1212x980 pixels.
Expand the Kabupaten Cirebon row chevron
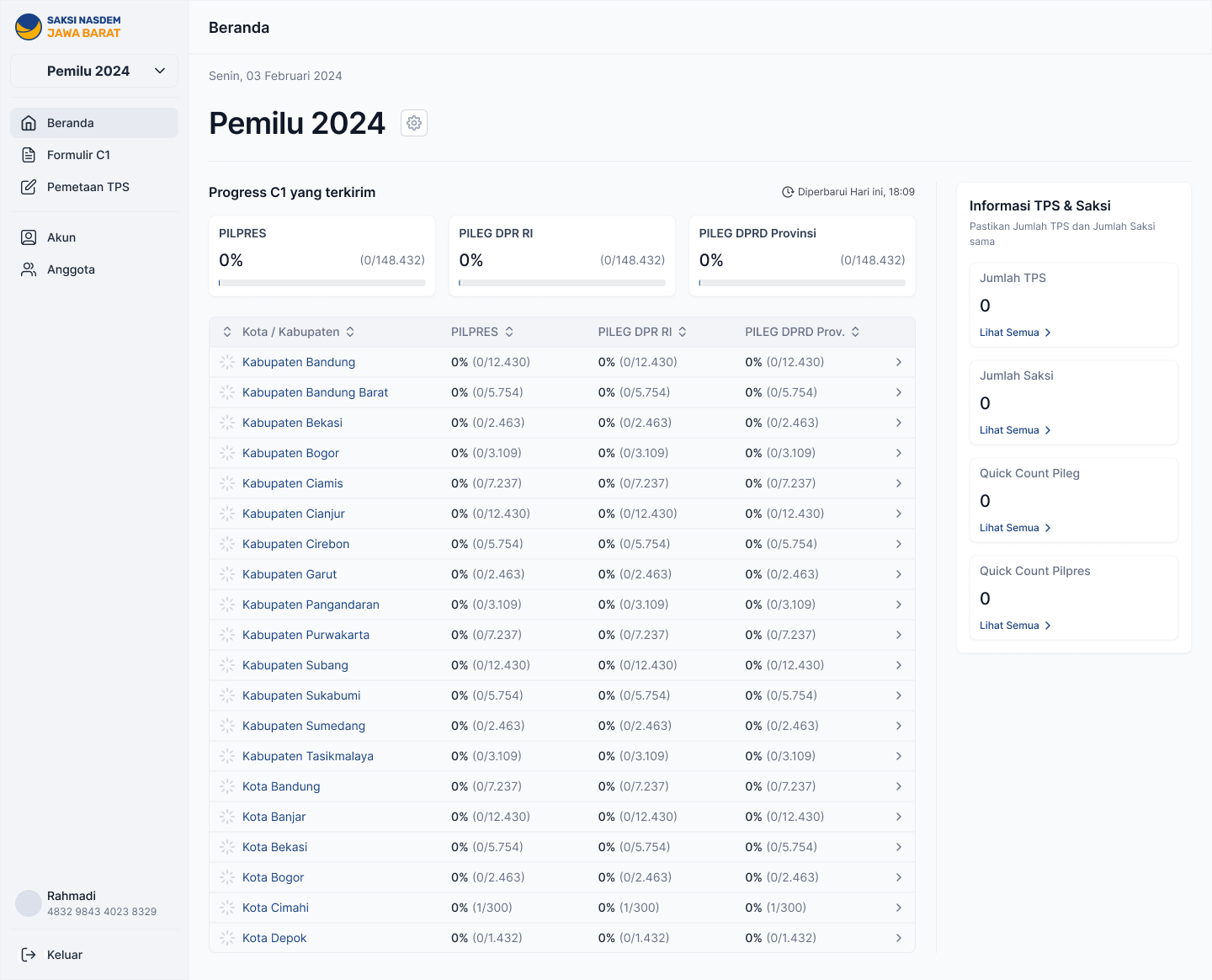click(899, 544)
